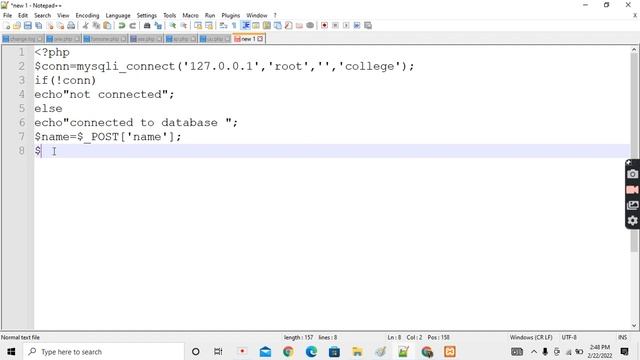Click the Close document toolbar icon
640x360 pixels.
point(50,26)
